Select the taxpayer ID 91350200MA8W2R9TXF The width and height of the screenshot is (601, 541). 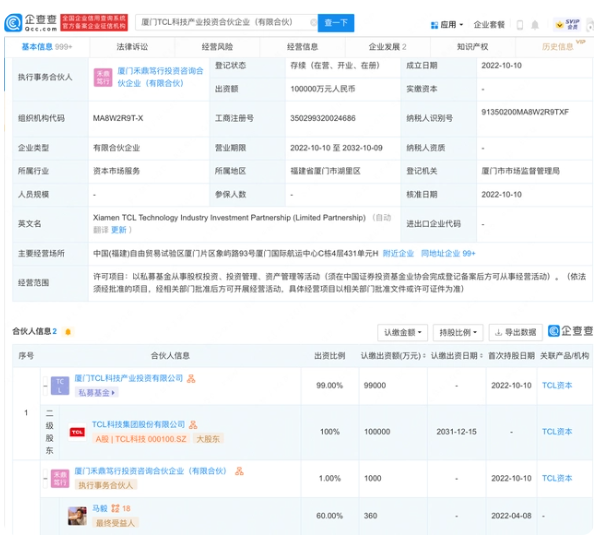[x=525, y=112]
